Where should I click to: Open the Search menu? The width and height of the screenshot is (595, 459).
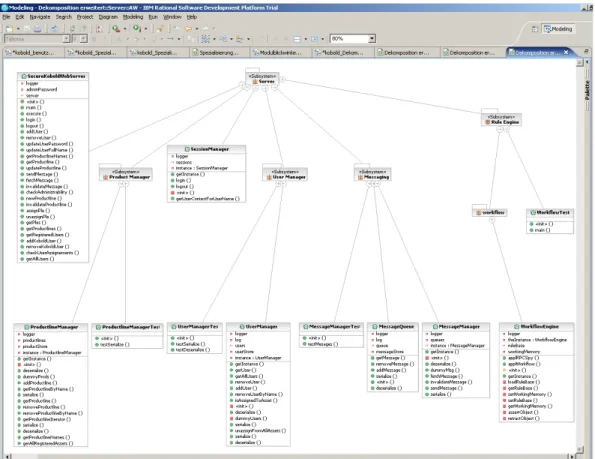coord(63,17)
